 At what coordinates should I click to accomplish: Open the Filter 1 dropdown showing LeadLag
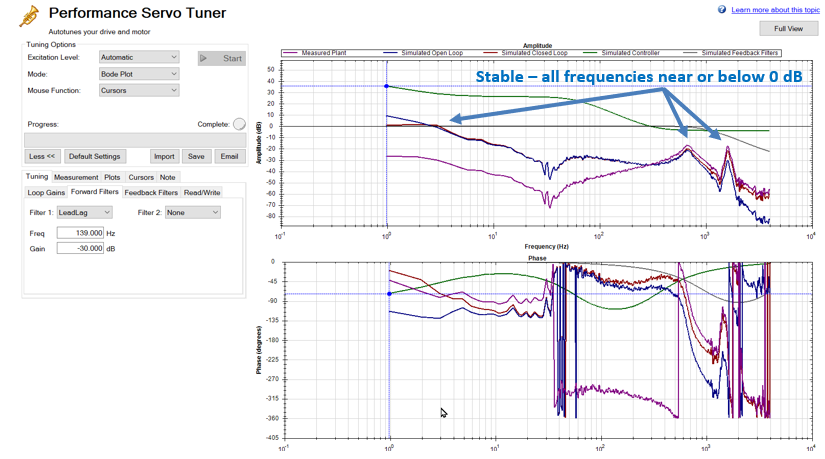(84, 212)
